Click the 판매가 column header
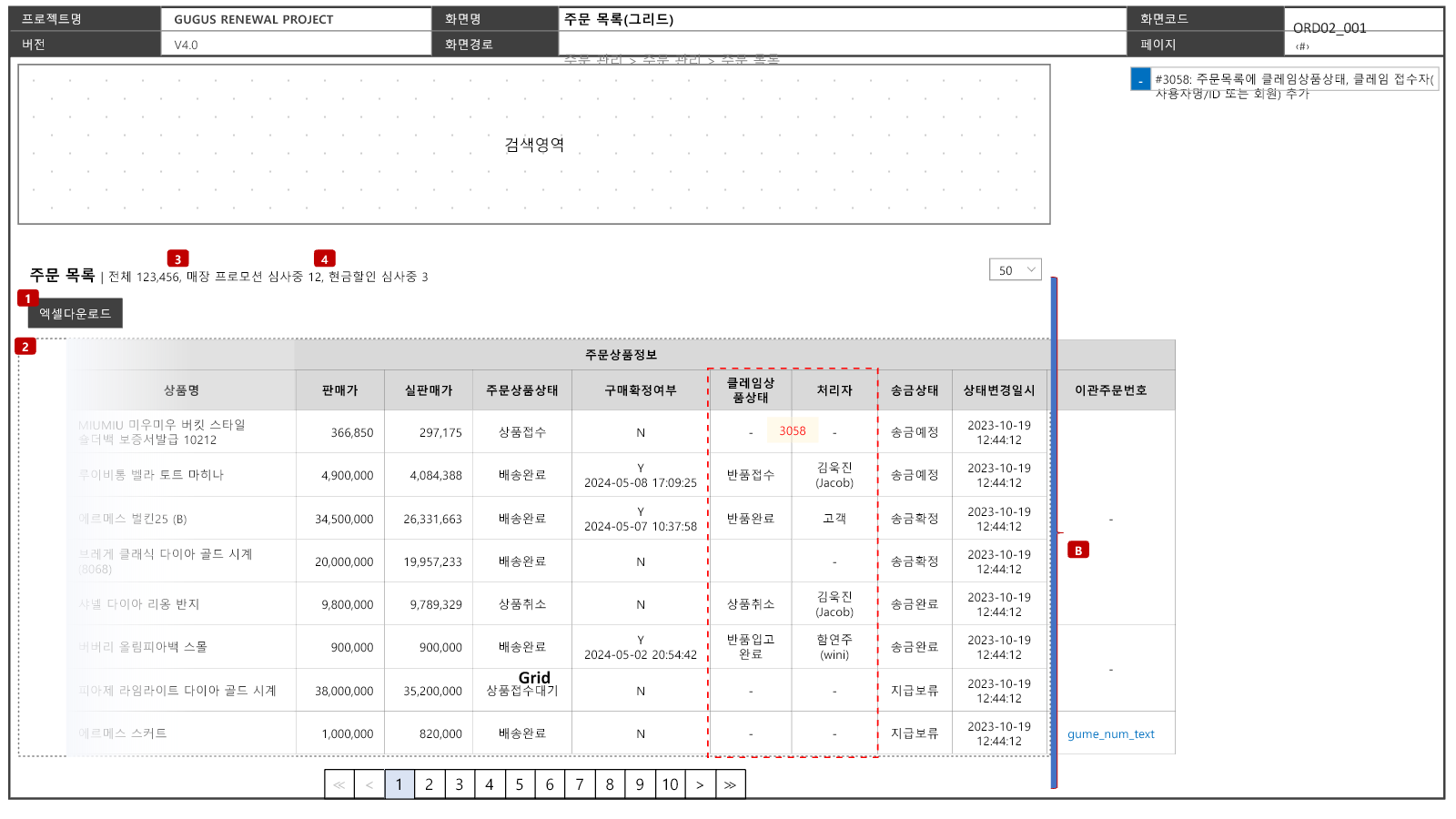Viewport: 1456px width, 819px height. click(x=340, y=390)
